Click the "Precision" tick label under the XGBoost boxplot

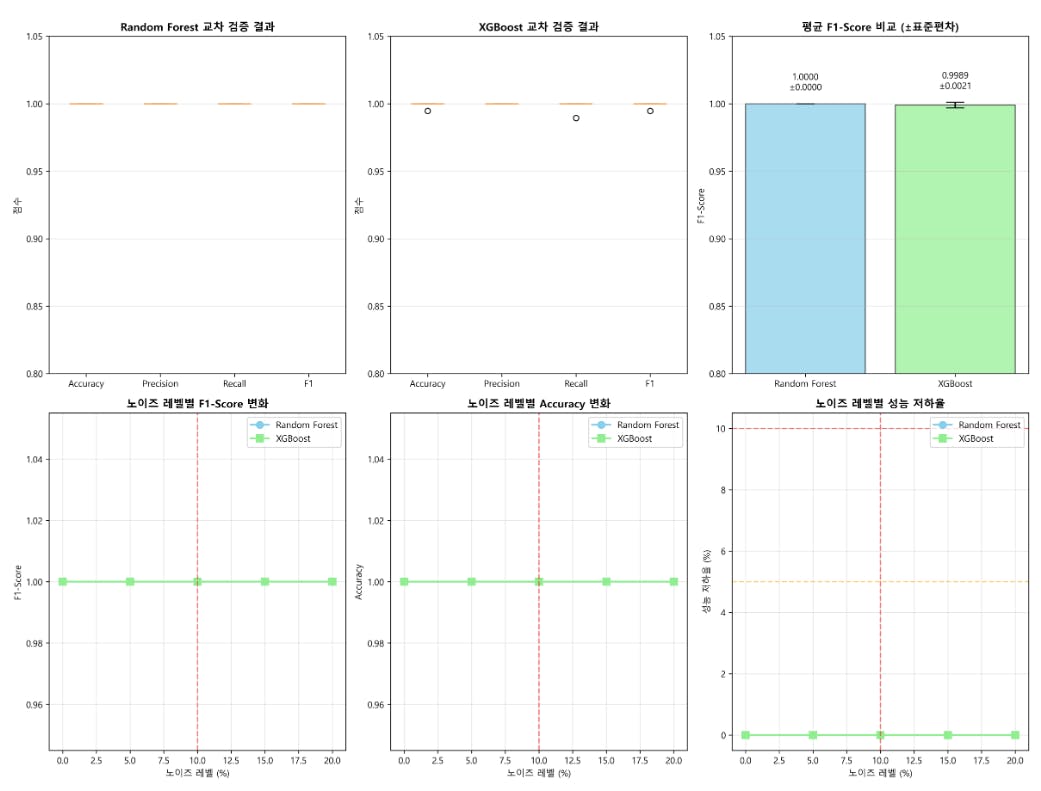pos(501,383)
